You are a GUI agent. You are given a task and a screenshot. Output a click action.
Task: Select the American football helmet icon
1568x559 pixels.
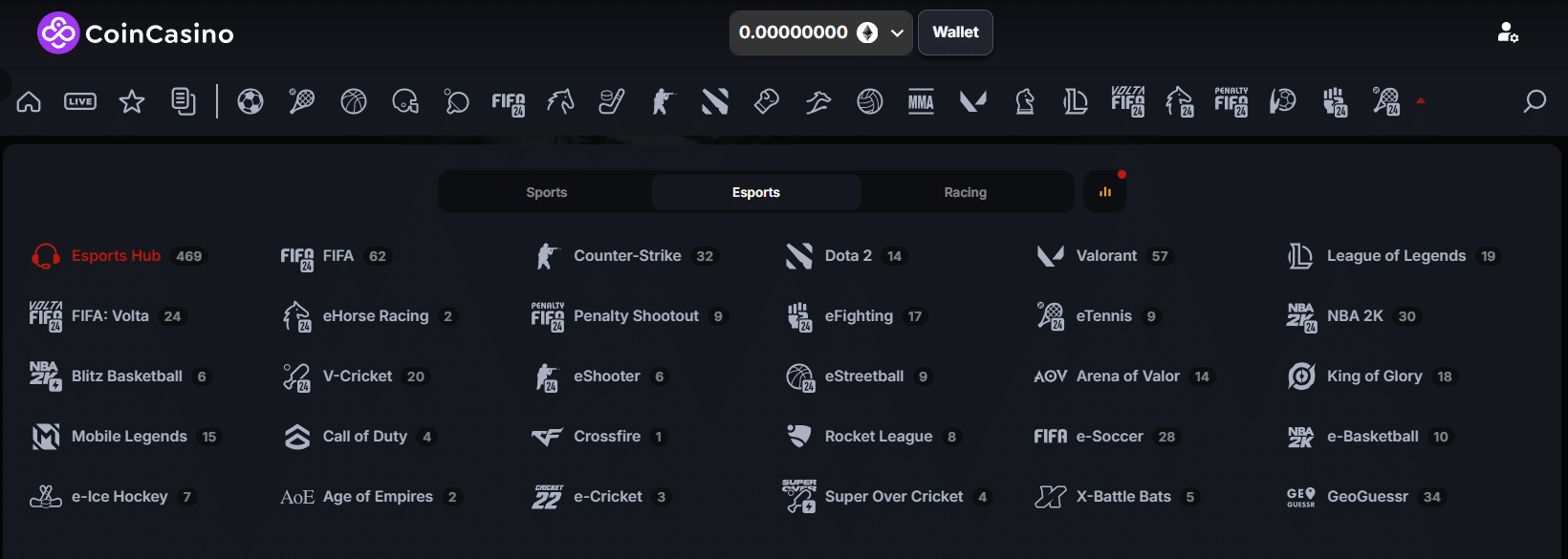click(405, 101)
